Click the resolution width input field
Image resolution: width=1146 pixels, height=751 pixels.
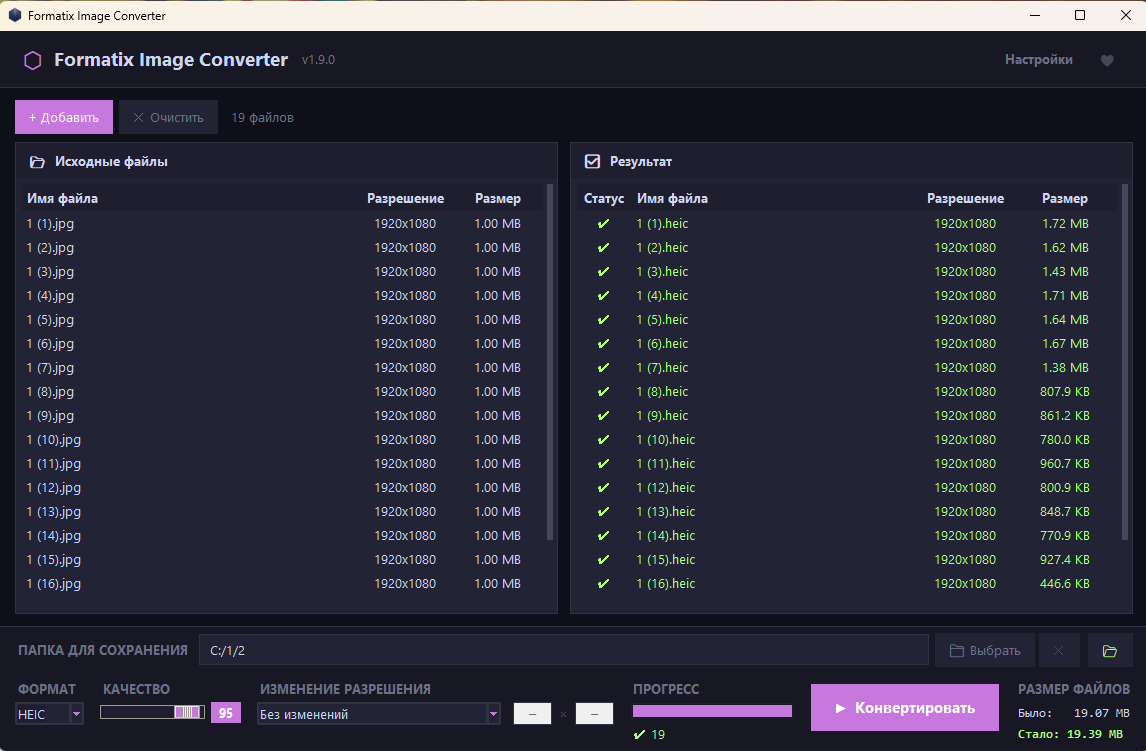click(x=532, y=714)
